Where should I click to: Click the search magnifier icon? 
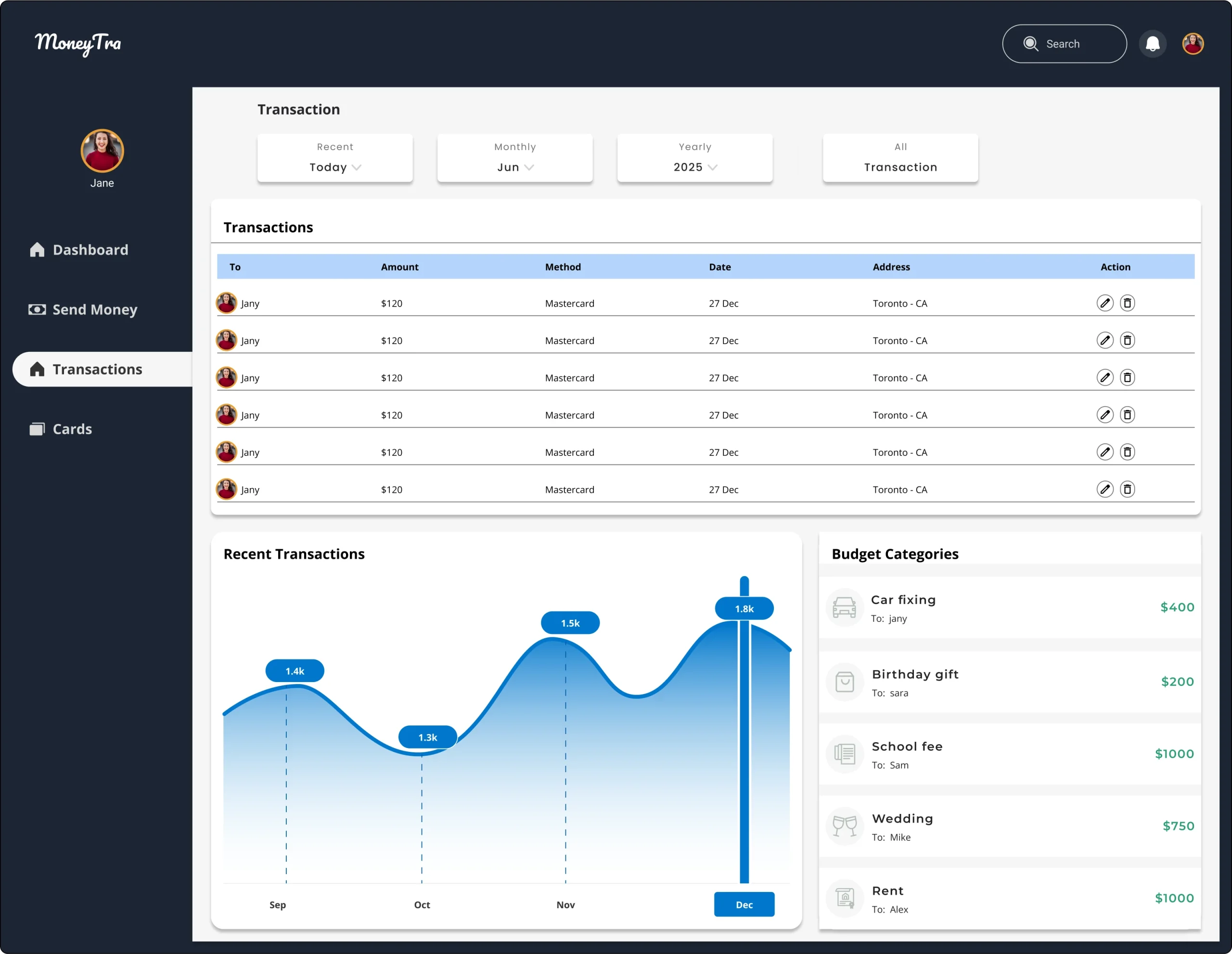(1030, 44)
